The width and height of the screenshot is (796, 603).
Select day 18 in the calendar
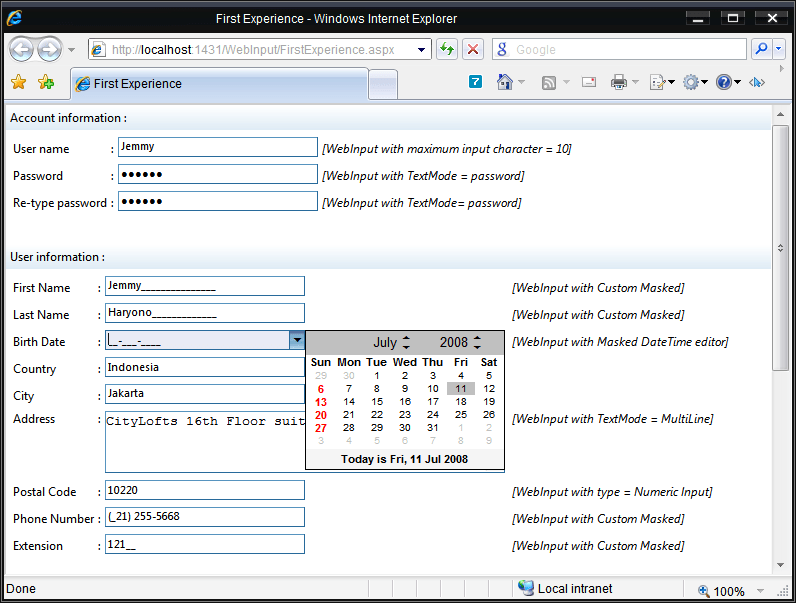pos(461,401)
